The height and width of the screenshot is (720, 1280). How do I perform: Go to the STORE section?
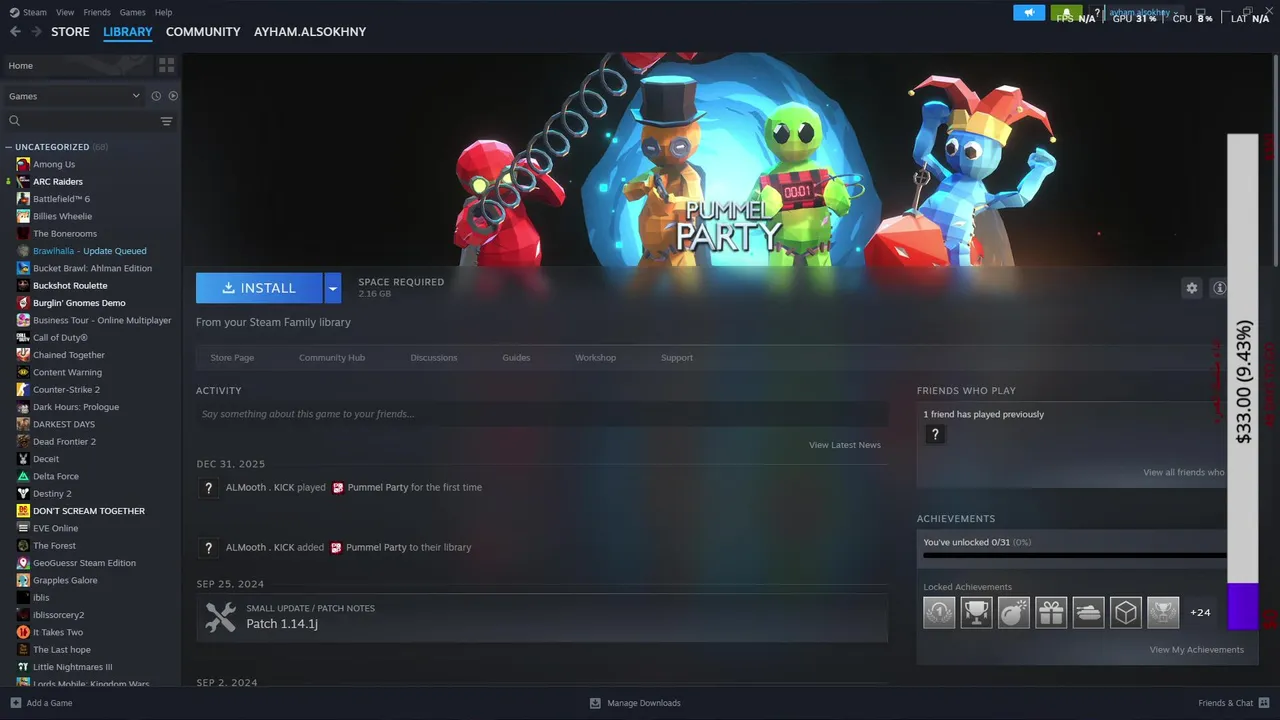coord(70,32)
